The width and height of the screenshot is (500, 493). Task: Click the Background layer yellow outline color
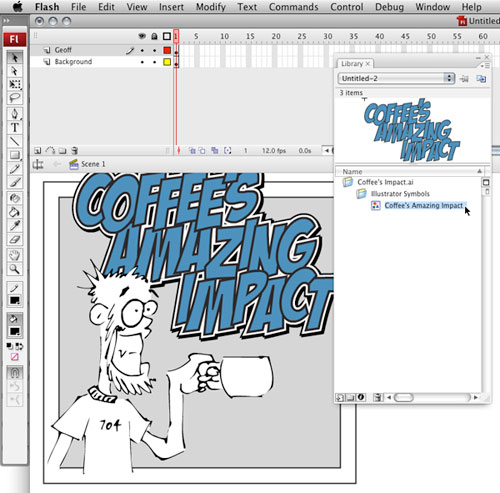point(167,62)
